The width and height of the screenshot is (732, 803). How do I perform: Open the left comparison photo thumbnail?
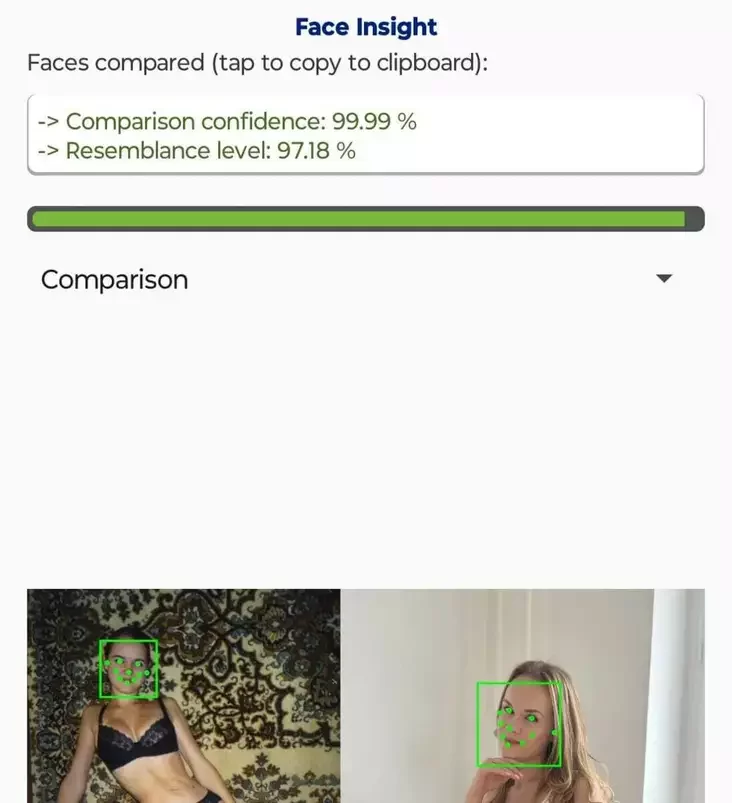pyautogui.click(x=184, y=696)
